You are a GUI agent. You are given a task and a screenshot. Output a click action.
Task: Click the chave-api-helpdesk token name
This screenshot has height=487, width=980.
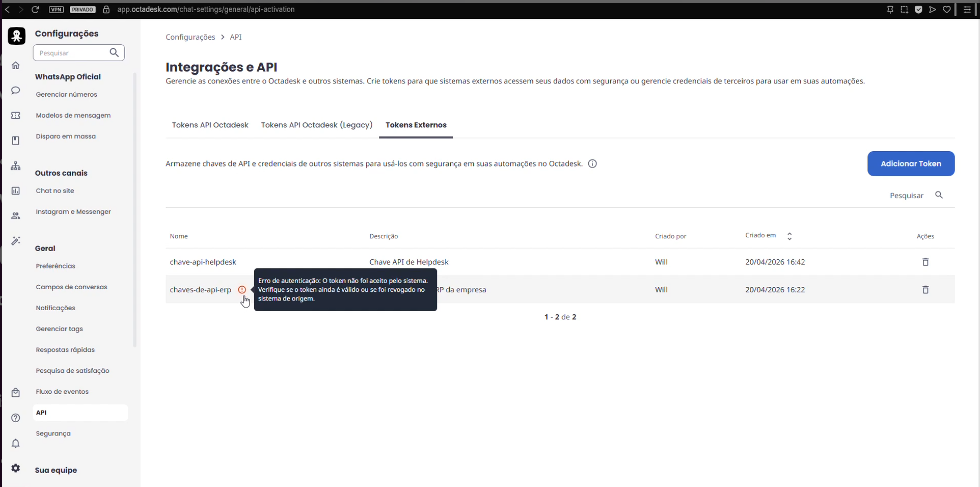point(203,262)
